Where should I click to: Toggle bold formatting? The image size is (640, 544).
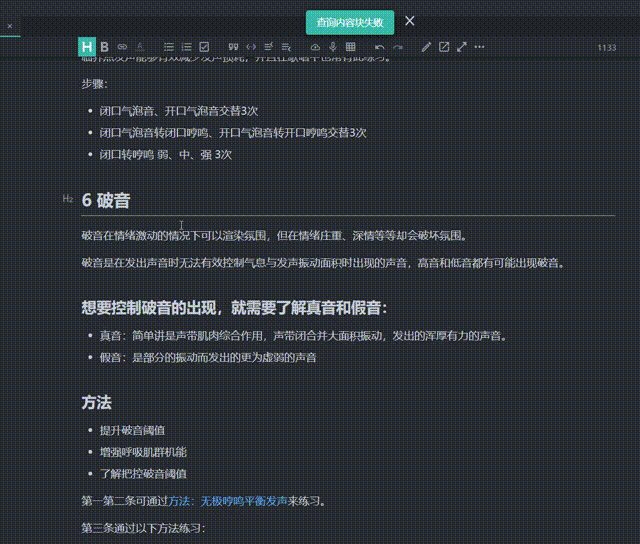click(104, 47)
